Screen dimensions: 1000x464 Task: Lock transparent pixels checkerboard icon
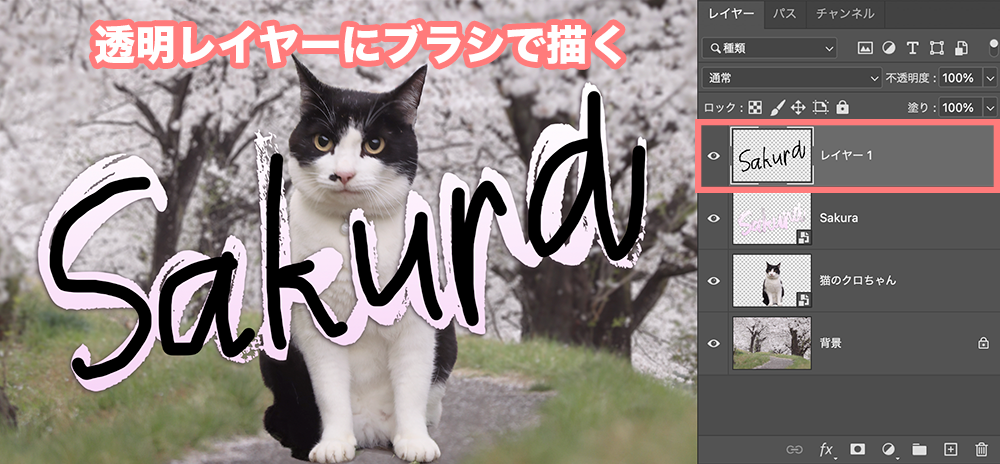[755, 107]
